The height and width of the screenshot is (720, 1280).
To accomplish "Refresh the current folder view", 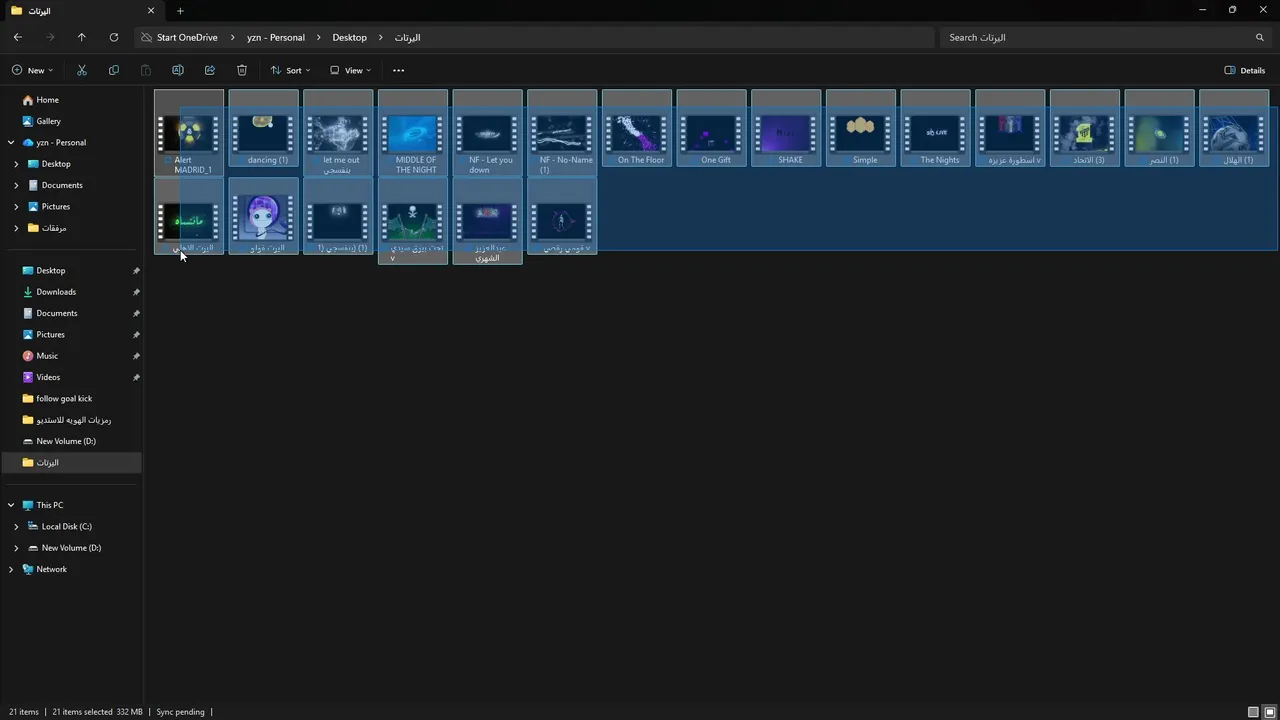I will (x=114, y=37).
